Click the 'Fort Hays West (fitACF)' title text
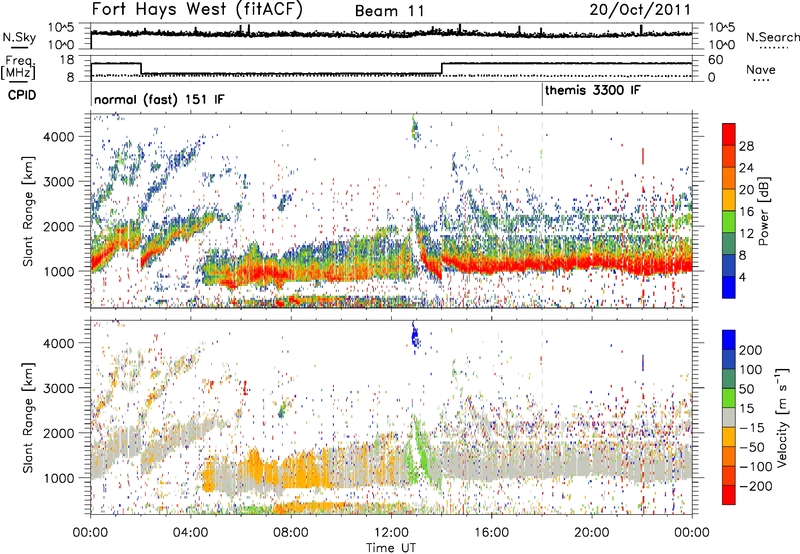 point(197,10)
